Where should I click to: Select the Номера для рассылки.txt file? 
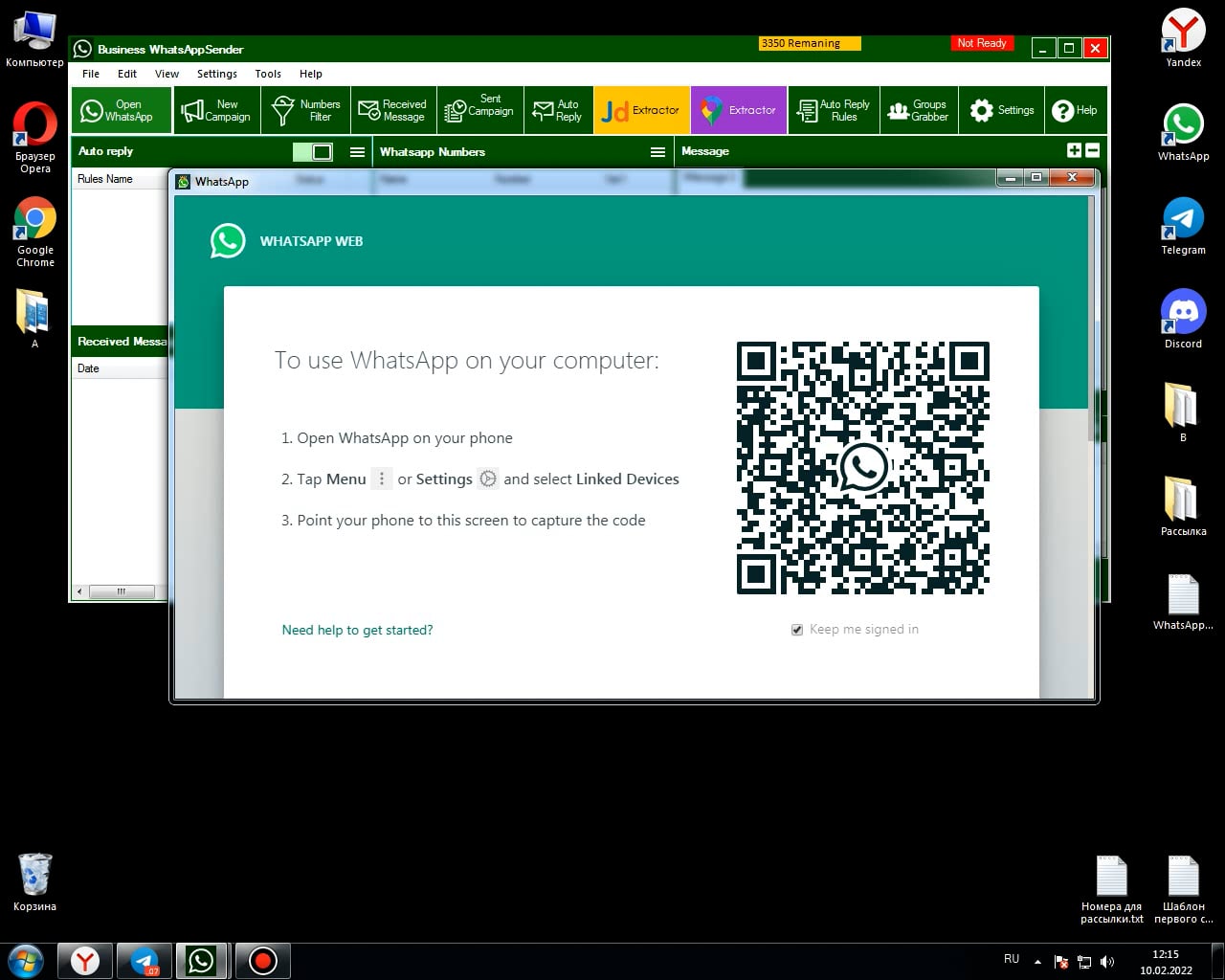pos(1112,890)
